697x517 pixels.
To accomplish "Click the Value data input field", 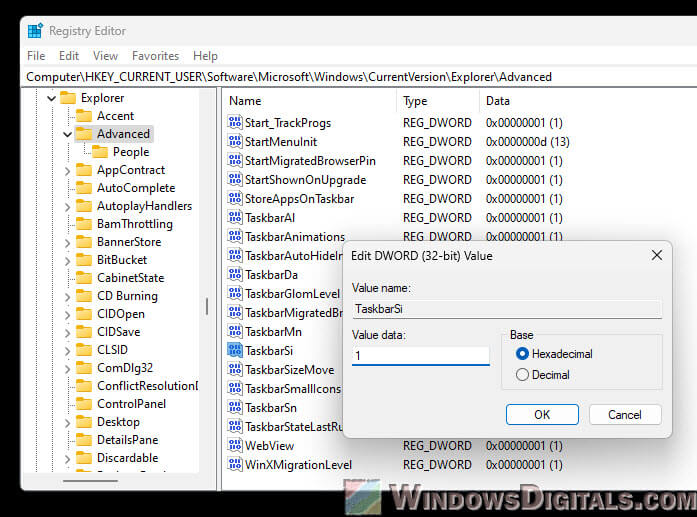I will [x=421, y=356].
